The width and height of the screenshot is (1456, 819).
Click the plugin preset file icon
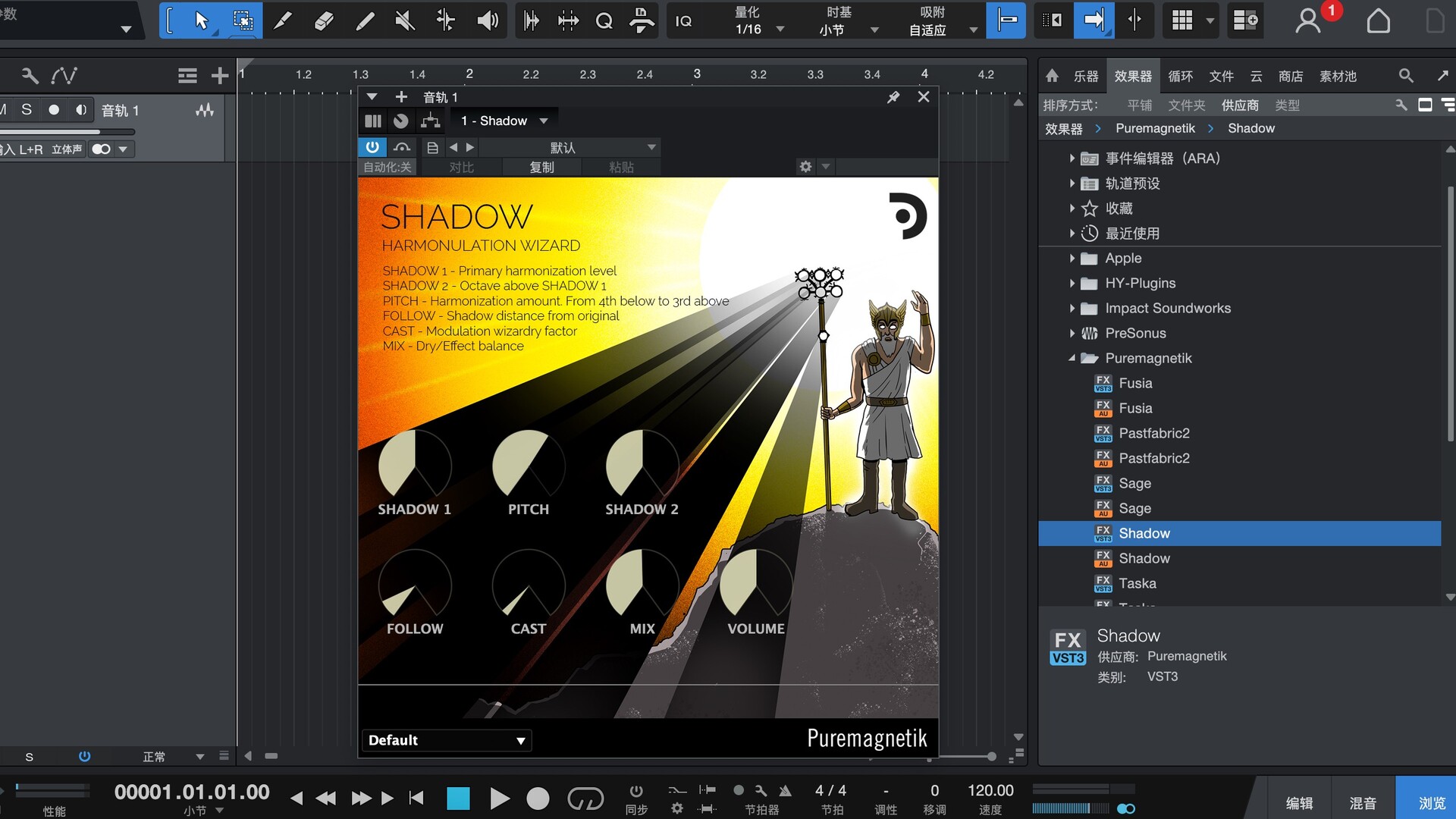click(x=432, y=147)
